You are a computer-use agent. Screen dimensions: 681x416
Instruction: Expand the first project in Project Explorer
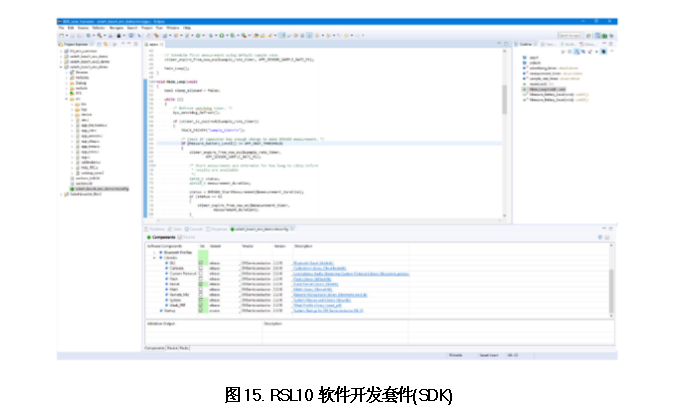click(x=61, y=51)
